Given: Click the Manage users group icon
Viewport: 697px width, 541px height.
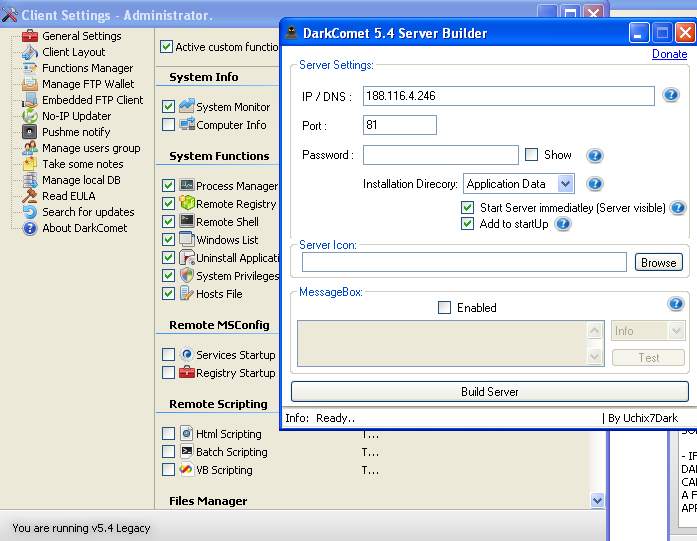Looking at the screenshot, I should coord(30,148).
